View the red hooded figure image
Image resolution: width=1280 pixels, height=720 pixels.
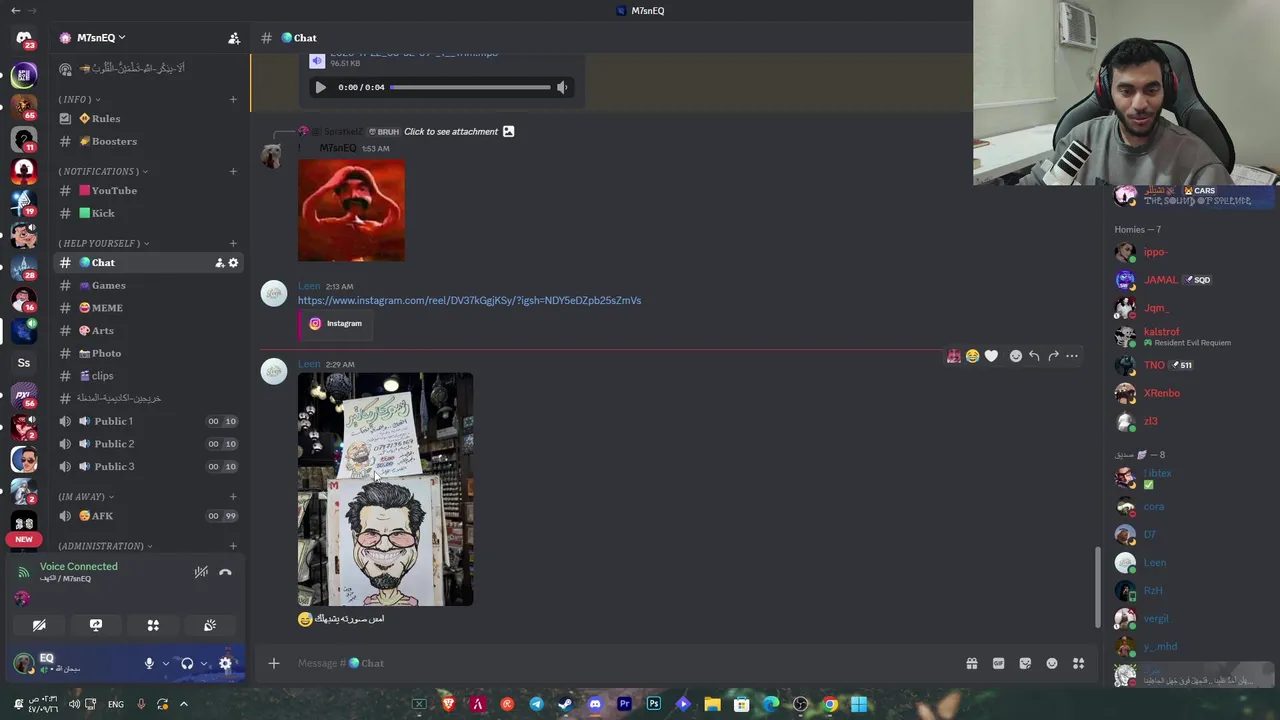coord(351,210)
